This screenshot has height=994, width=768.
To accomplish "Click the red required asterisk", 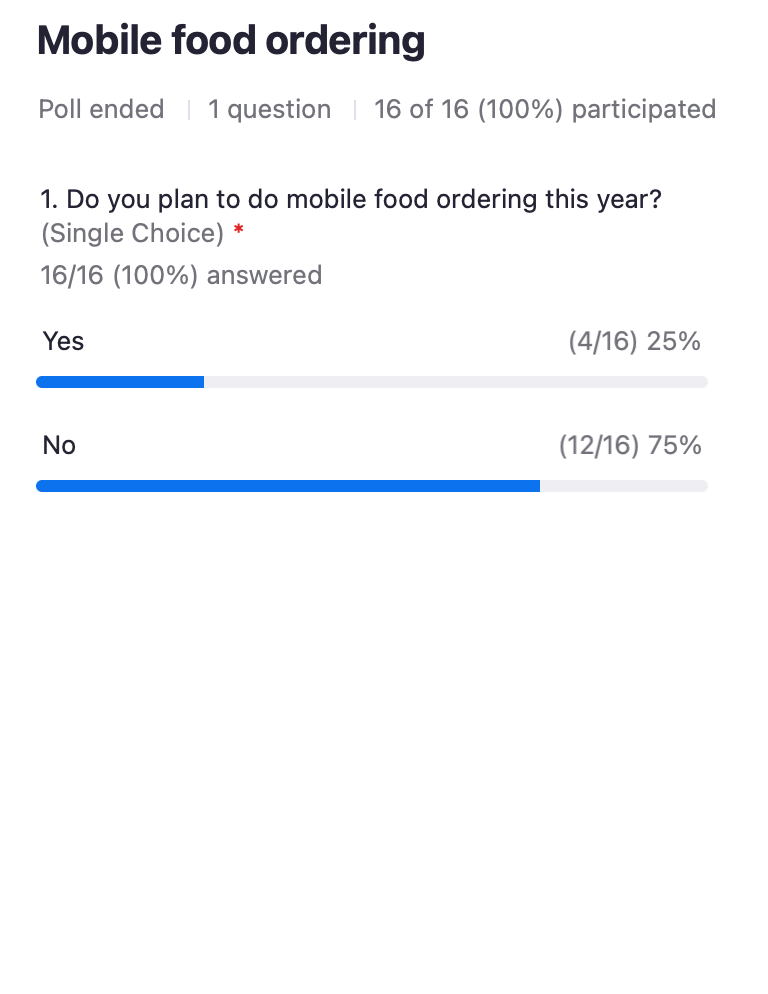I will point(238,229).
